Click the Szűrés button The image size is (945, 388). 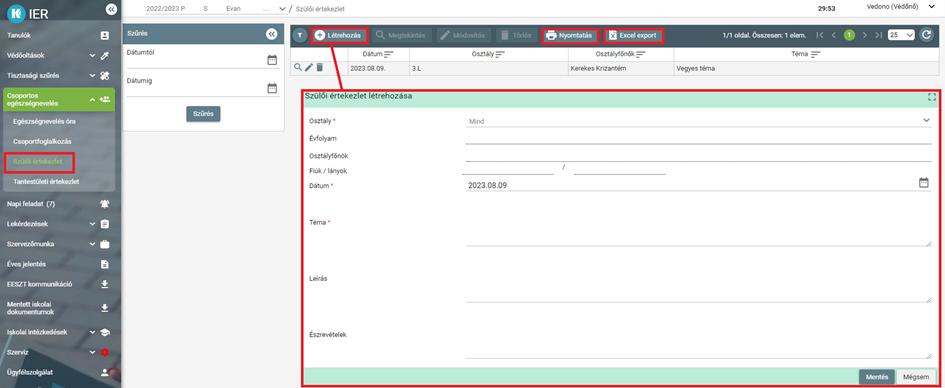coord(203,113)
